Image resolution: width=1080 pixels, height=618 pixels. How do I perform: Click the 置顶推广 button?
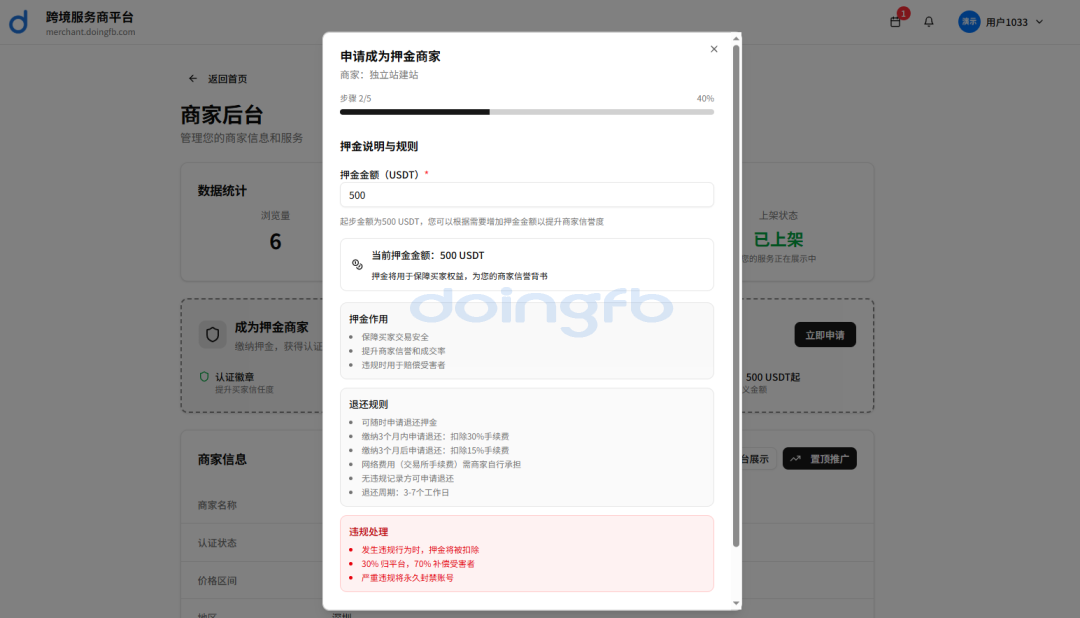(819, 459)
